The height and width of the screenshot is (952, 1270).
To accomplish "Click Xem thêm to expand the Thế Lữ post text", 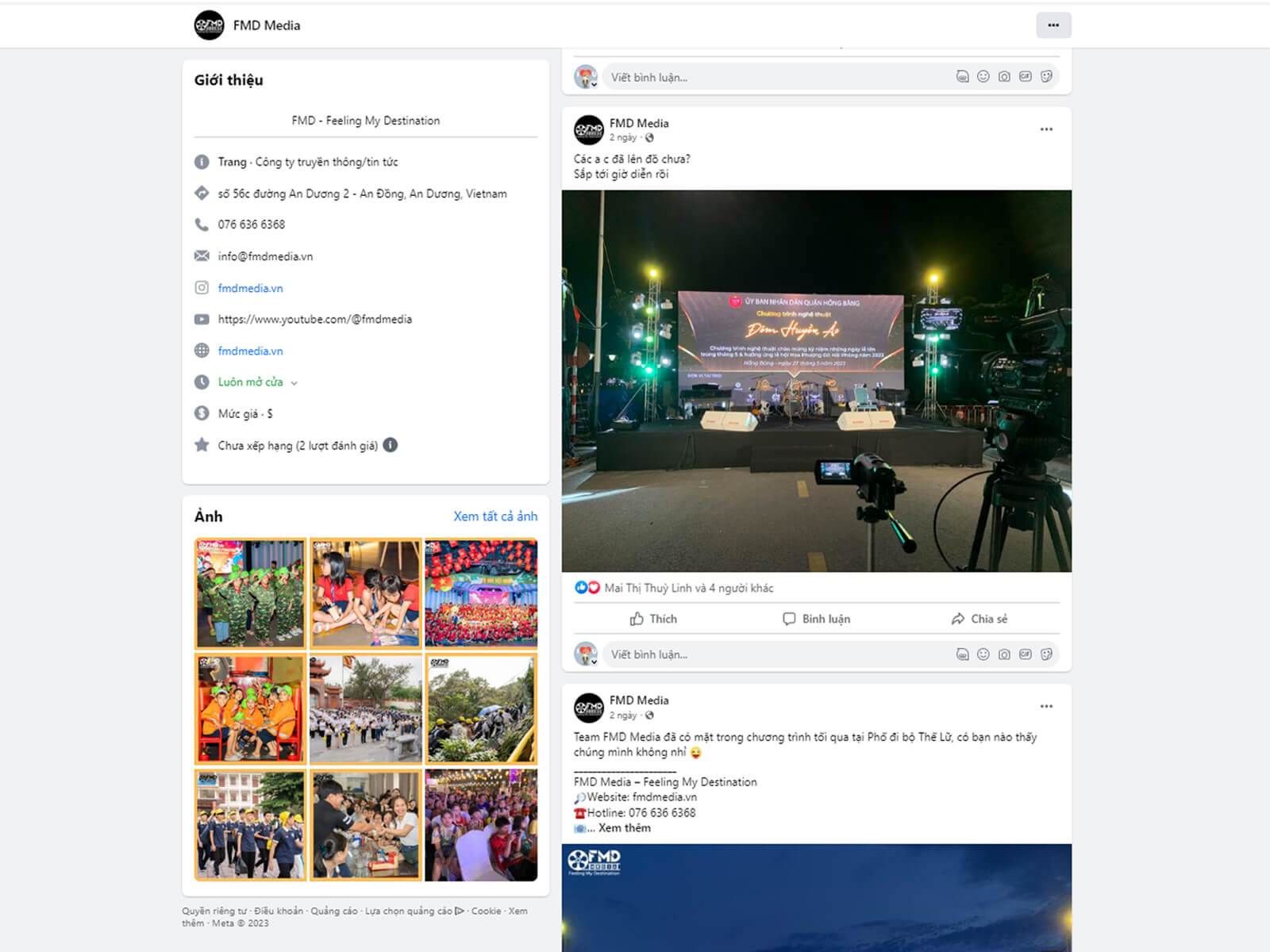I will tap(625, 827).
